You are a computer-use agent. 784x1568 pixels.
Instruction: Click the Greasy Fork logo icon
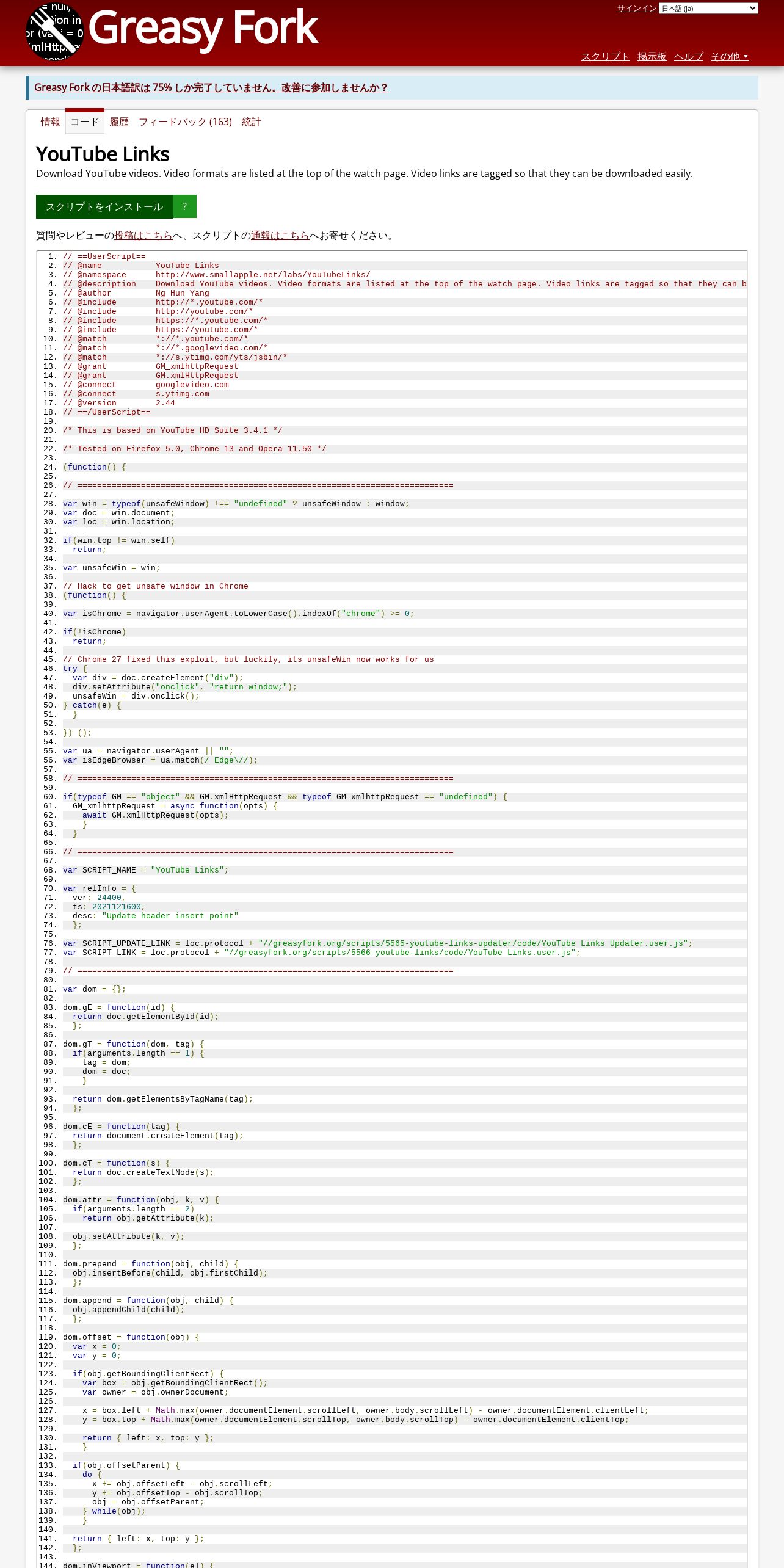[x=54, y=31]
